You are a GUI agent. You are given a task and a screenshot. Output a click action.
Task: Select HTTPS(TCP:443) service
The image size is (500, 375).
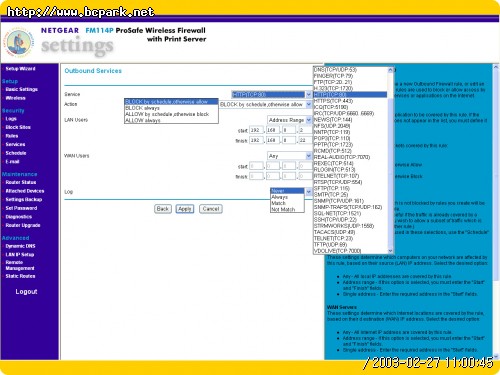click(x=350, y=101)
